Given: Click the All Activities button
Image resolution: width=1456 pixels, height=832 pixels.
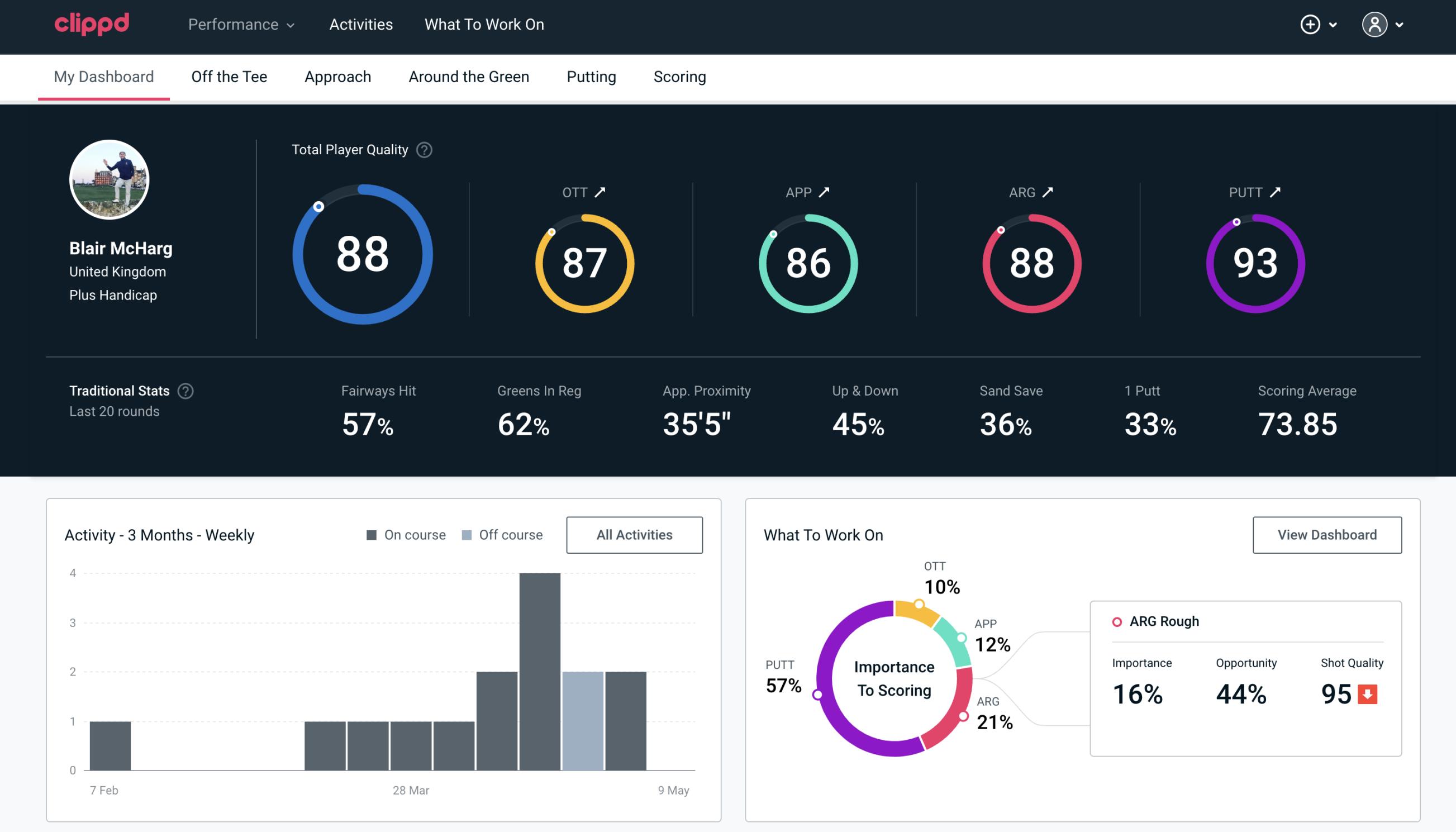Looking at the screenshot, I should click(634, 535).
